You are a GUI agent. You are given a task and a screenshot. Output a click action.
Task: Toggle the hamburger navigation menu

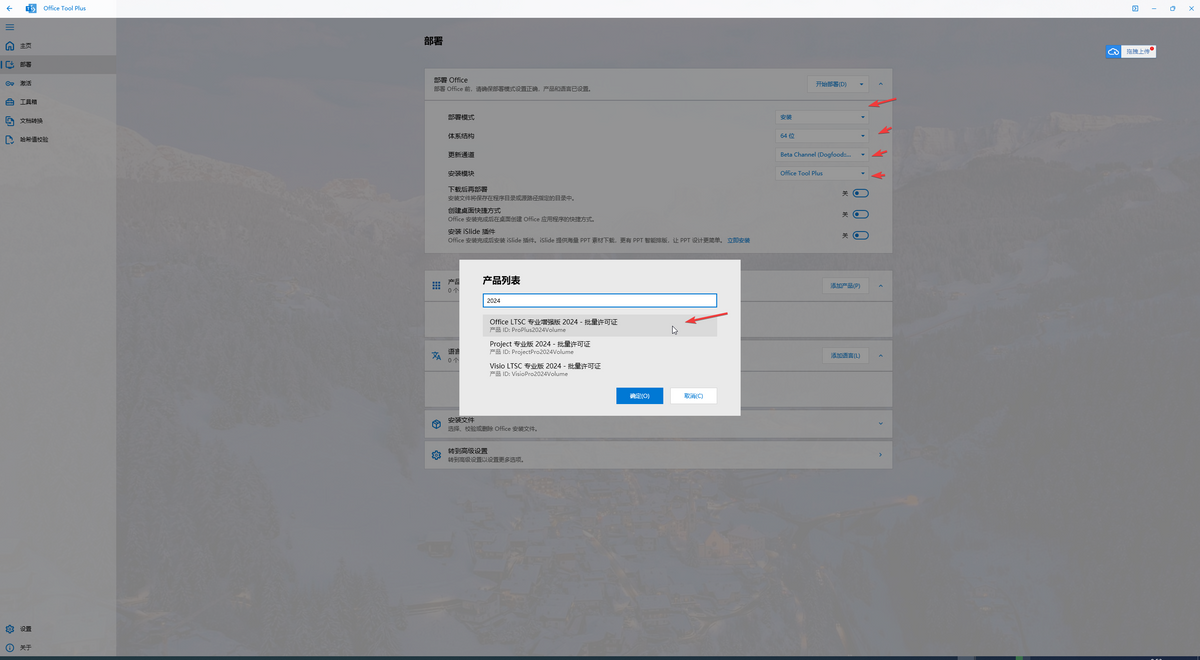[x=10, y=26]
